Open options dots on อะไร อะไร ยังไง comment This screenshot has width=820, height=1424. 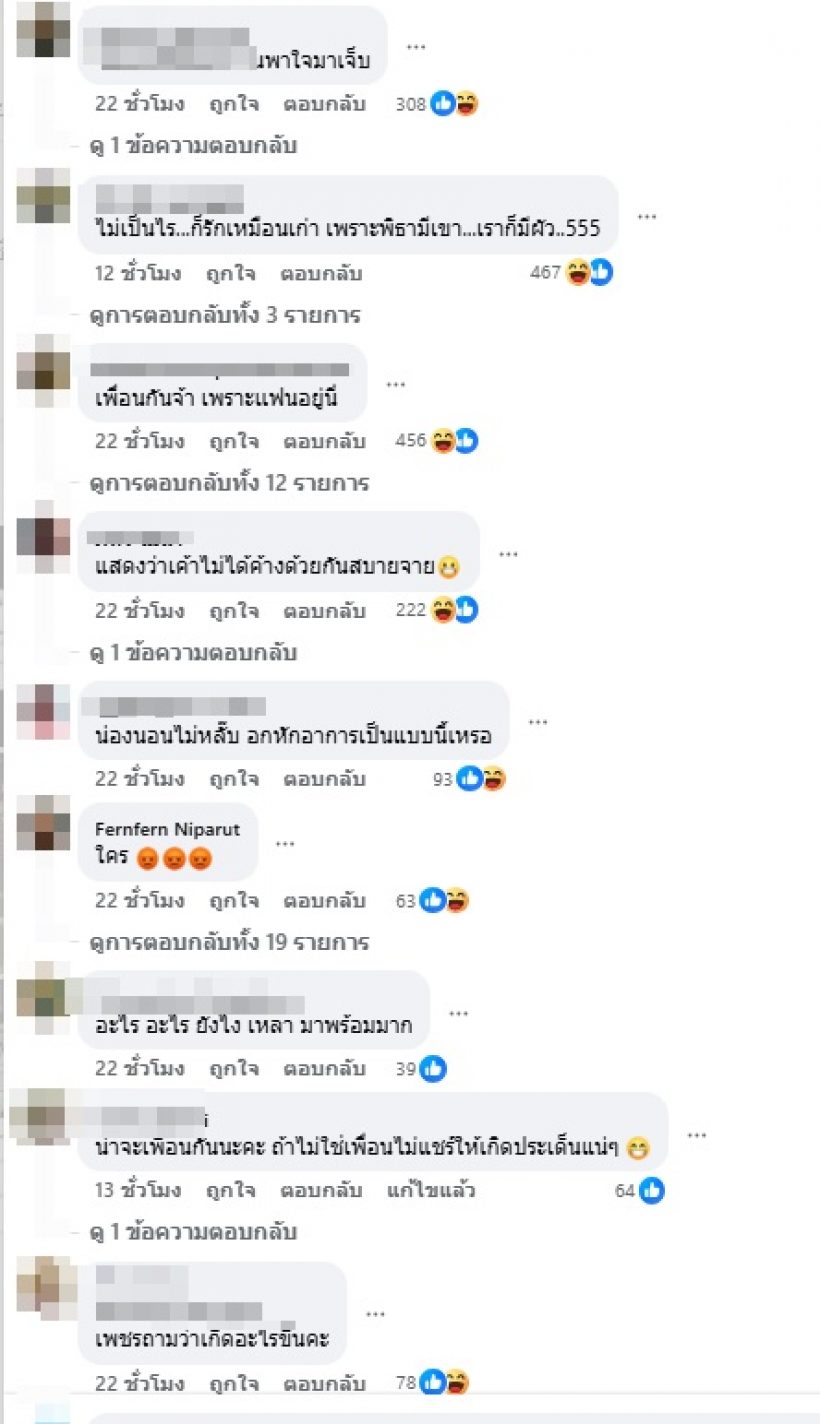pyautogui.click(x=458, y=1014)
